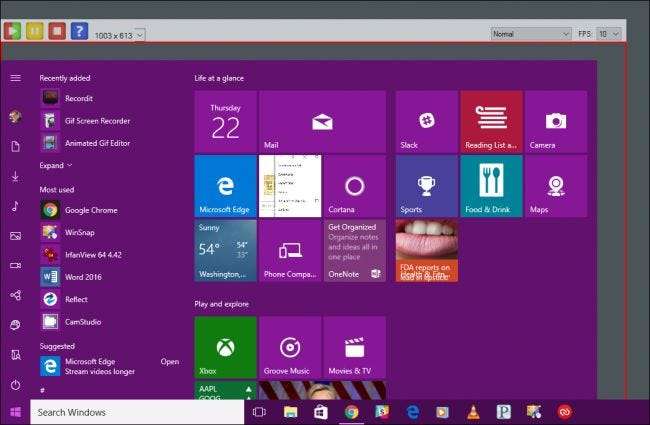Click the red stop recording button

(x=57, y=32)
